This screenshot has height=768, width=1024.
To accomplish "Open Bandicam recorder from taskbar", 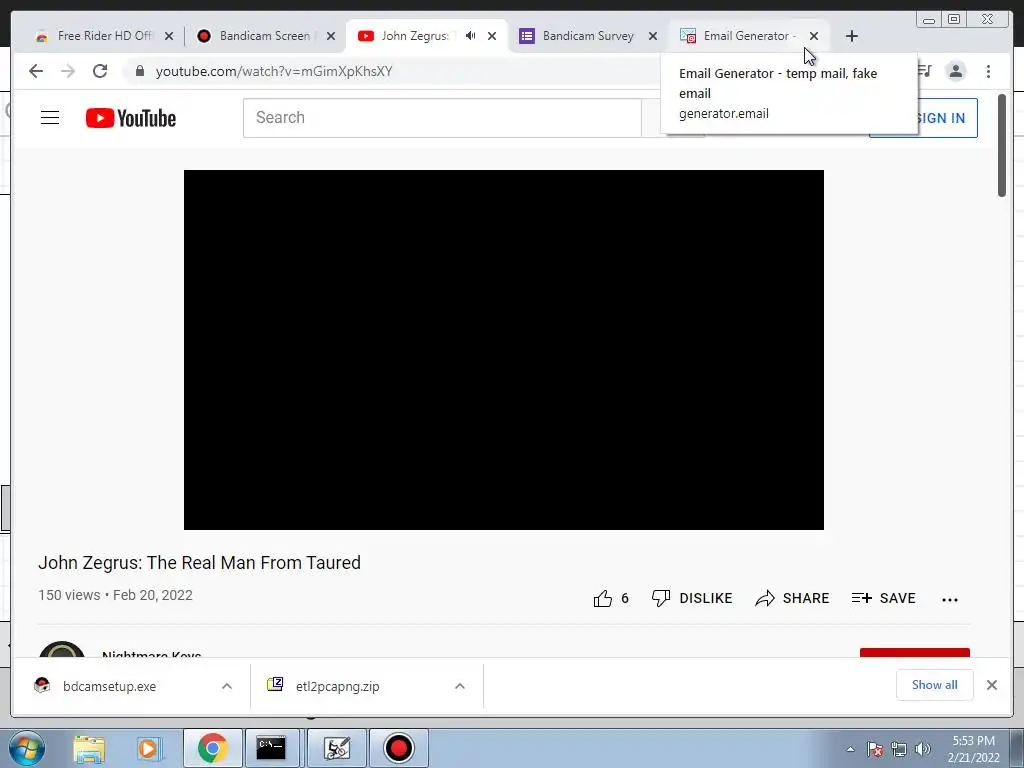I will [399, 748].
